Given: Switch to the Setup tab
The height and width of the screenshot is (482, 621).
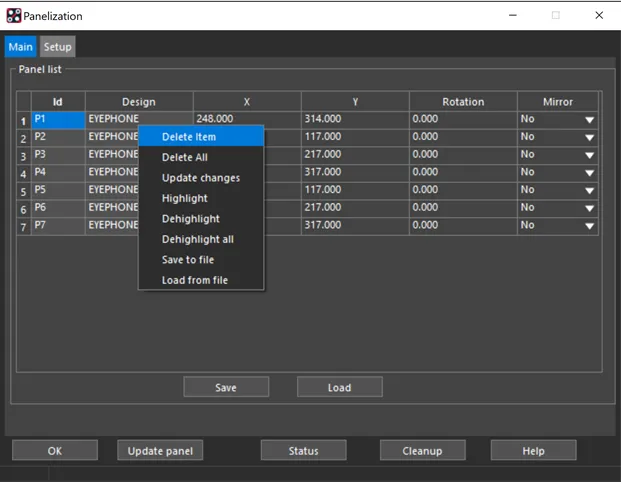Looking at the screenshot, I should (57, 47).
